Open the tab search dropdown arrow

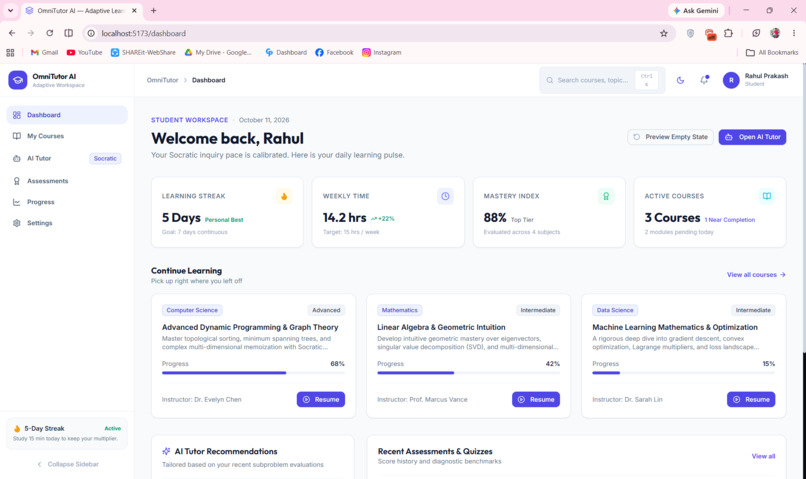point(10,10)
